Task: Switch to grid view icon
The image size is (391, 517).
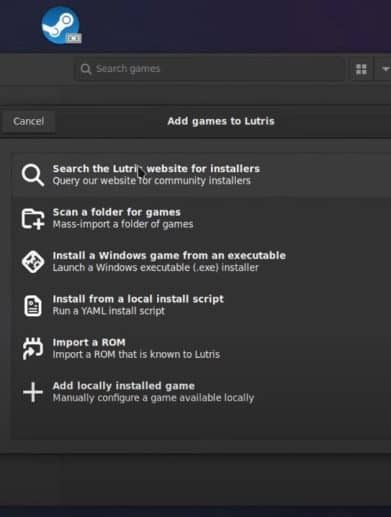Action: click(361, 69)
